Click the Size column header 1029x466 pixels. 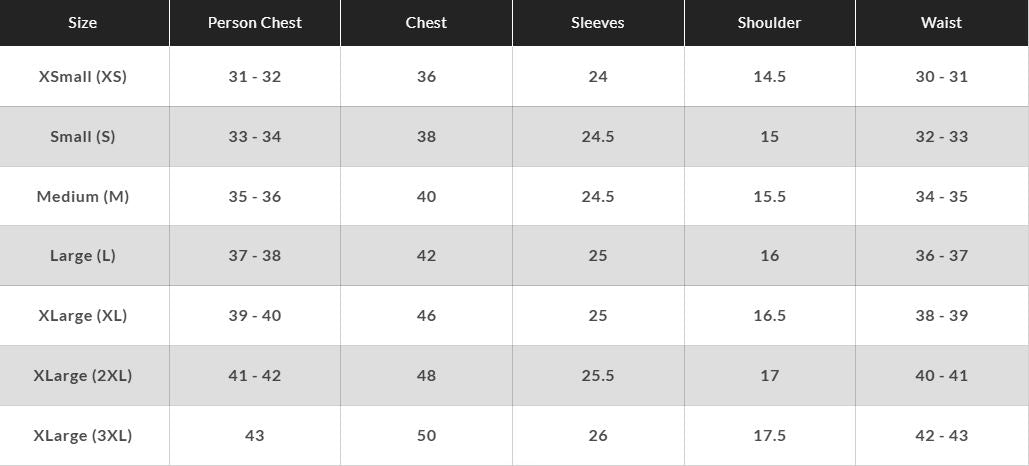83,23
